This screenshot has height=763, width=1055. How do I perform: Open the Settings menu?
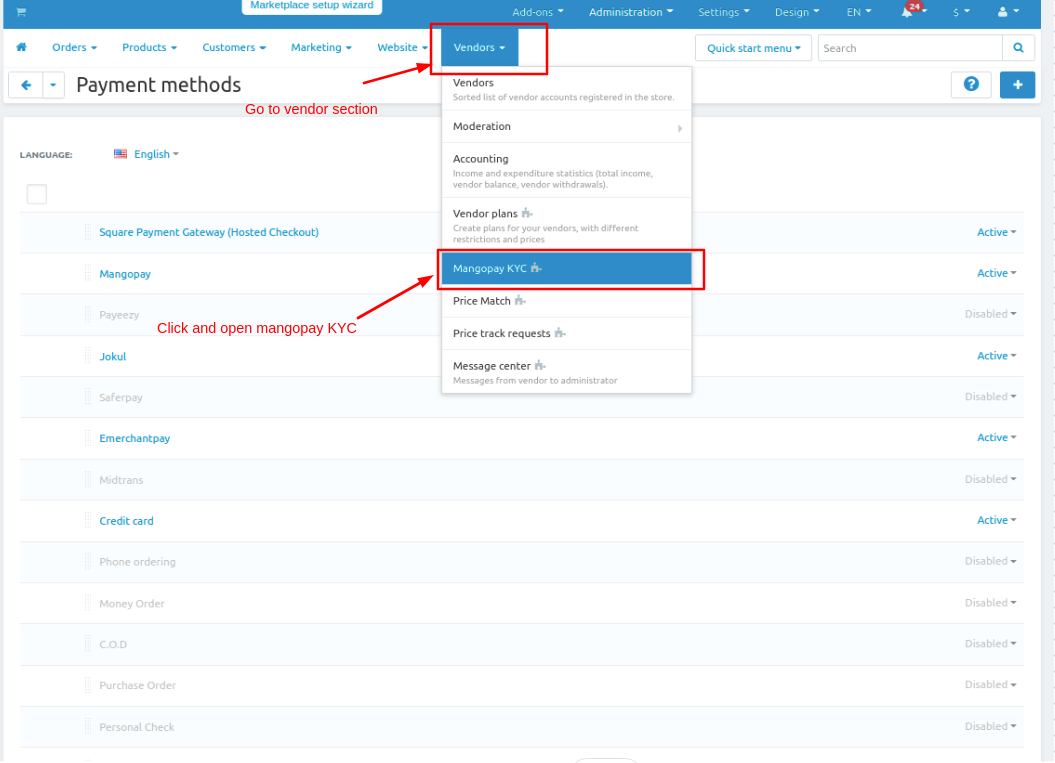(723, 12)
